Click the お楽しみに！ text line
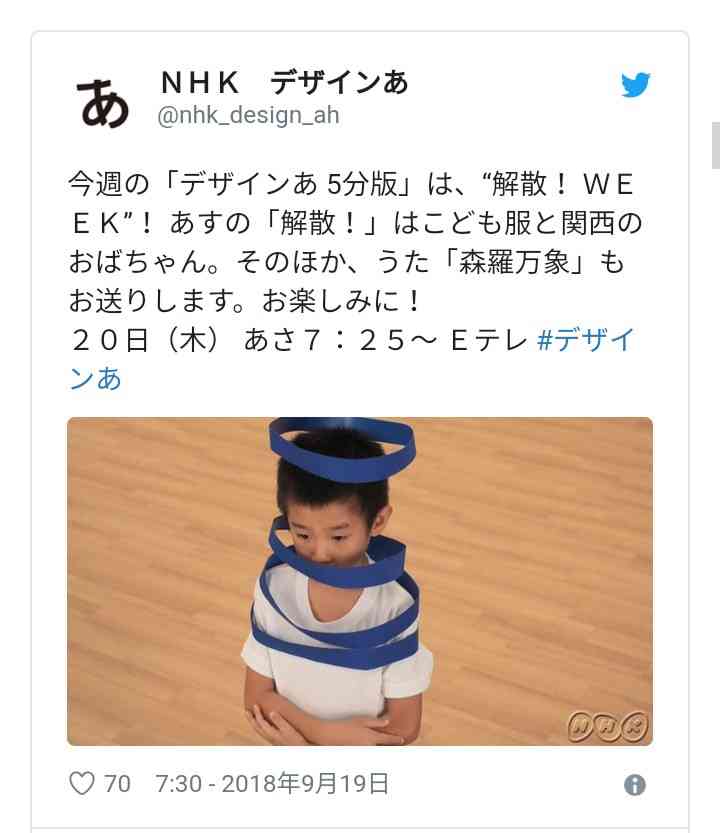 [342, 301]
